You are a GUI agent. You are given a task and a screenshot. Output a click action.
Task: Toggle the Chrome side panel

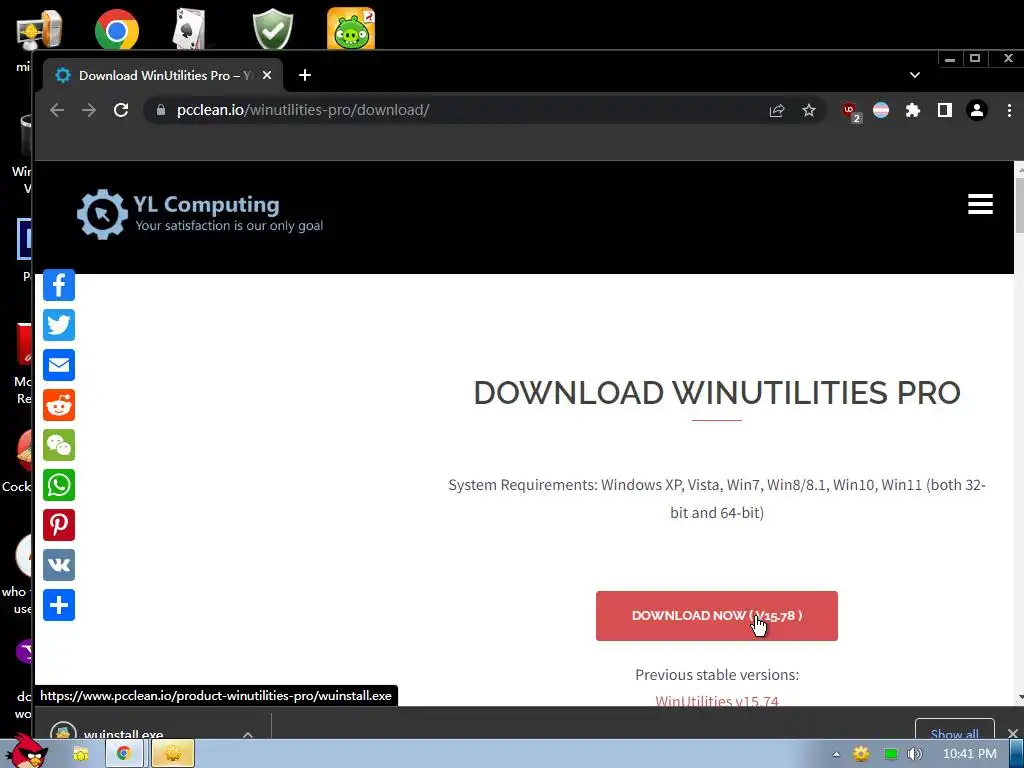(x=944, y=110)
